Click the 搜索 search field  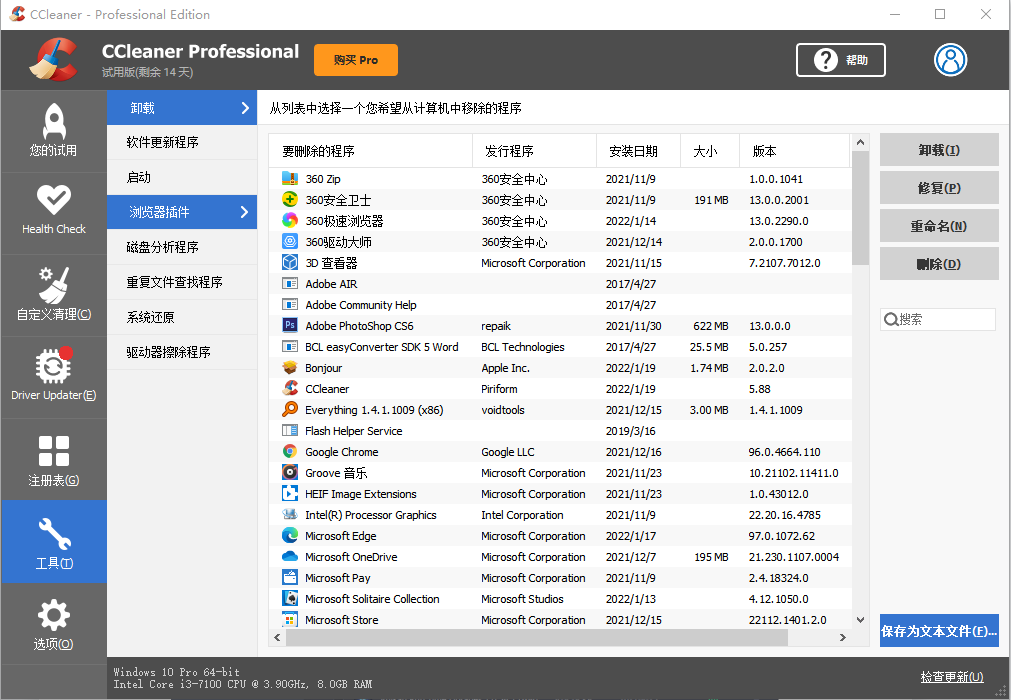[937, 319]
